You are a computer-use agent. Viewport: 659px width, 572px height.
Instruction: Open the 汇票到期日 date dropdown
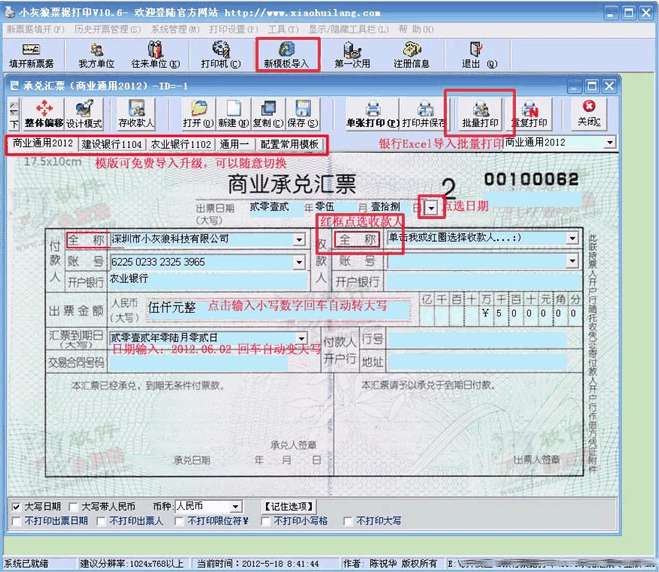302,338
